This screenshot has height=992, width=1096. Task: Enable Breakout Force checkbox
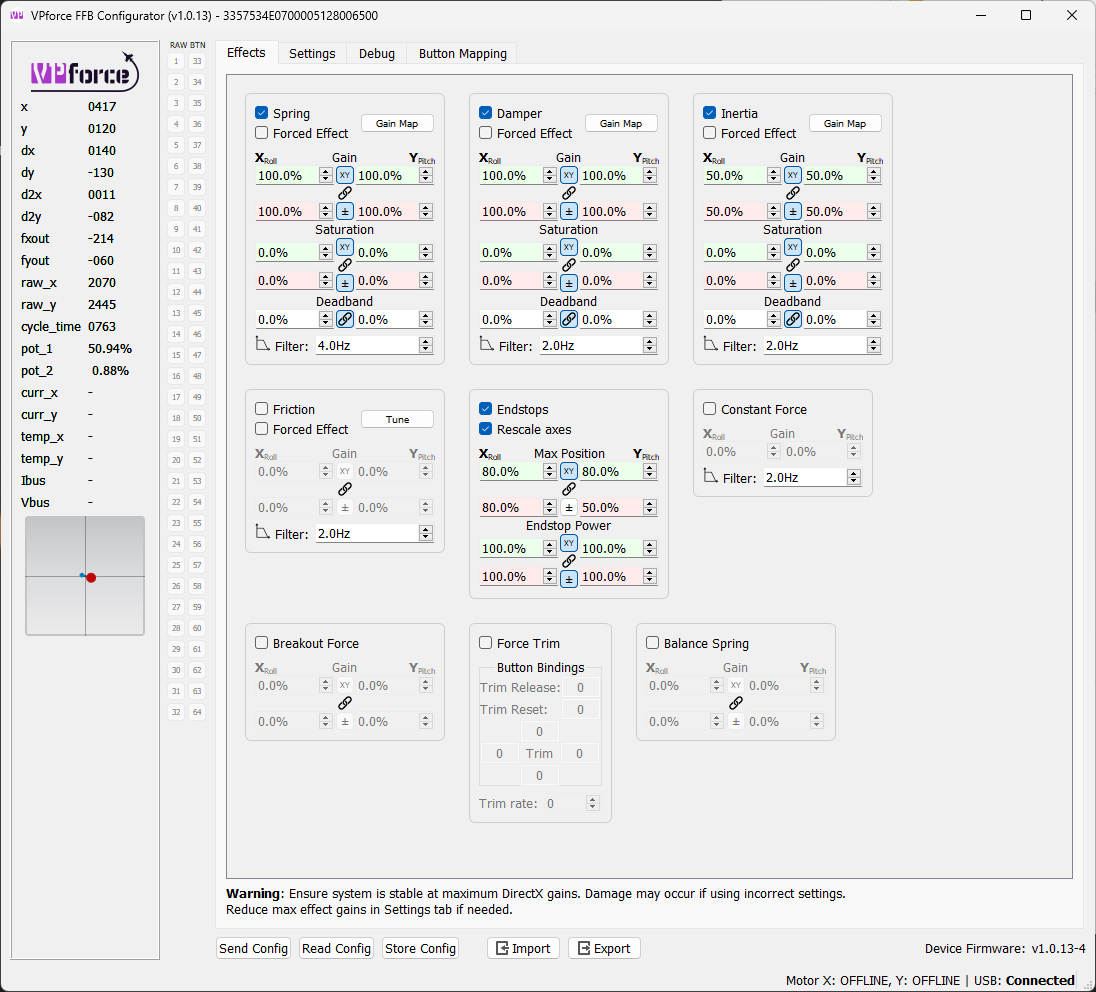[x=262, y=642]
